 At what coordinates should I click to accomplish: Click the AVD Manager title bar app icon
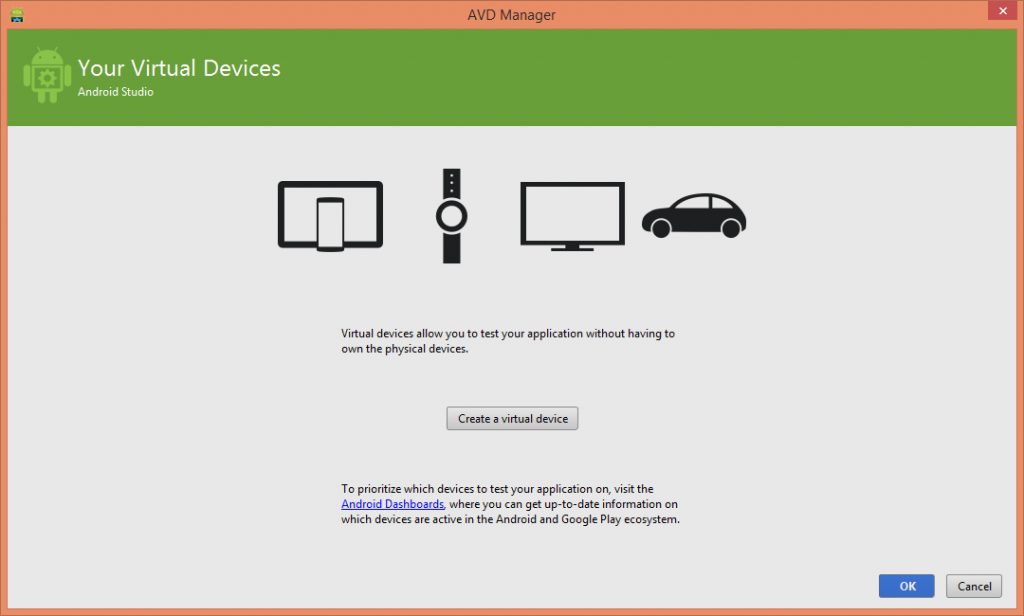pos(17,14)
